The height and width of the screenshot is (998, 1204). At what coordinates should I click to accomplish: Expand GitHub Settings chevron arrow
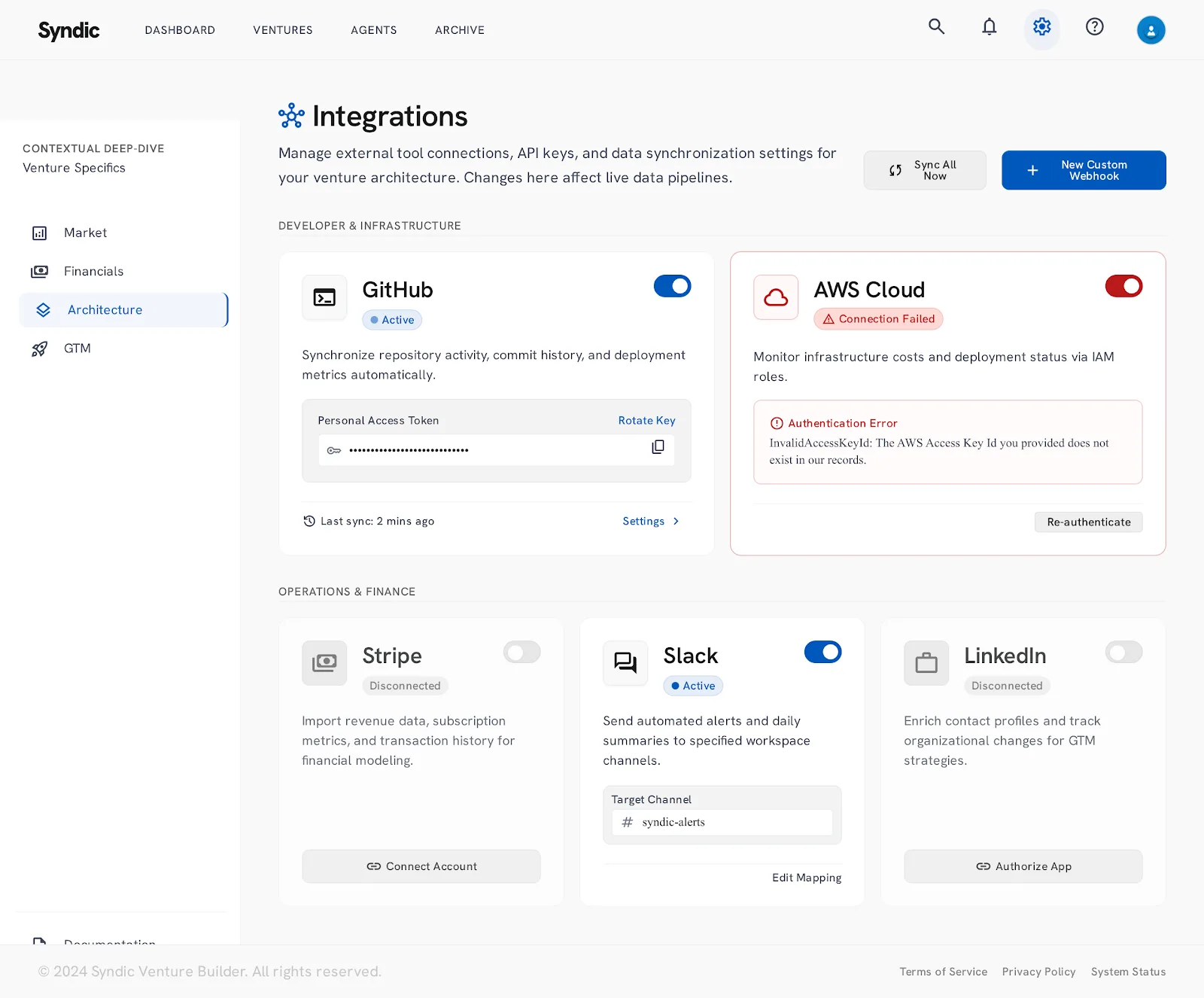pos(676,521)
